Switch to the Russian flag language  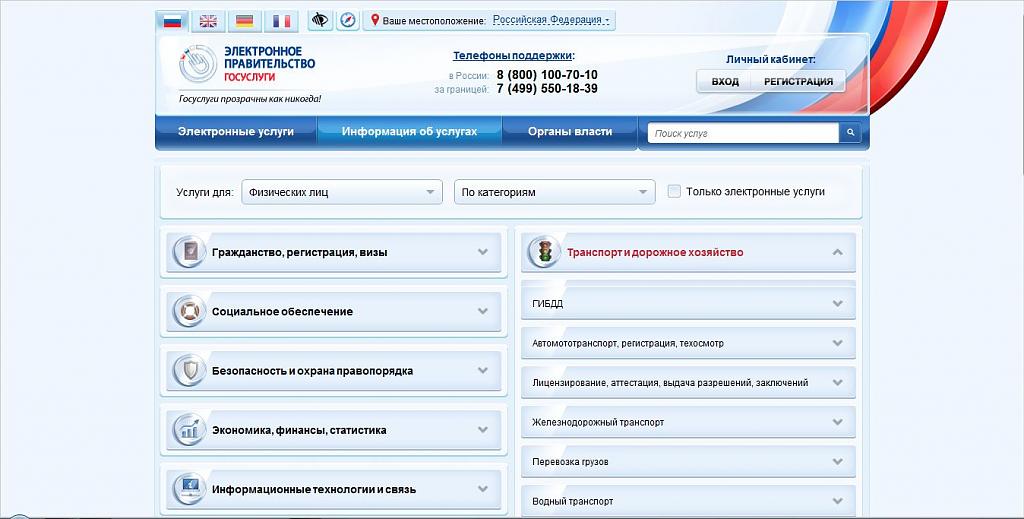[172, 21]
